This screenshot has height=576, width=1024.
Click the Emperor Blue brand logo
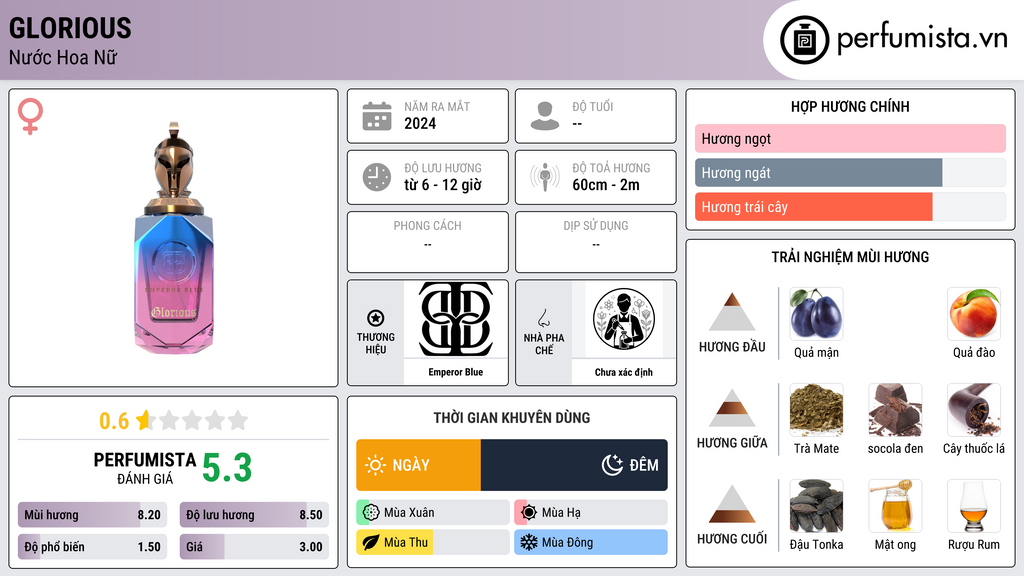tap(456, 319)
